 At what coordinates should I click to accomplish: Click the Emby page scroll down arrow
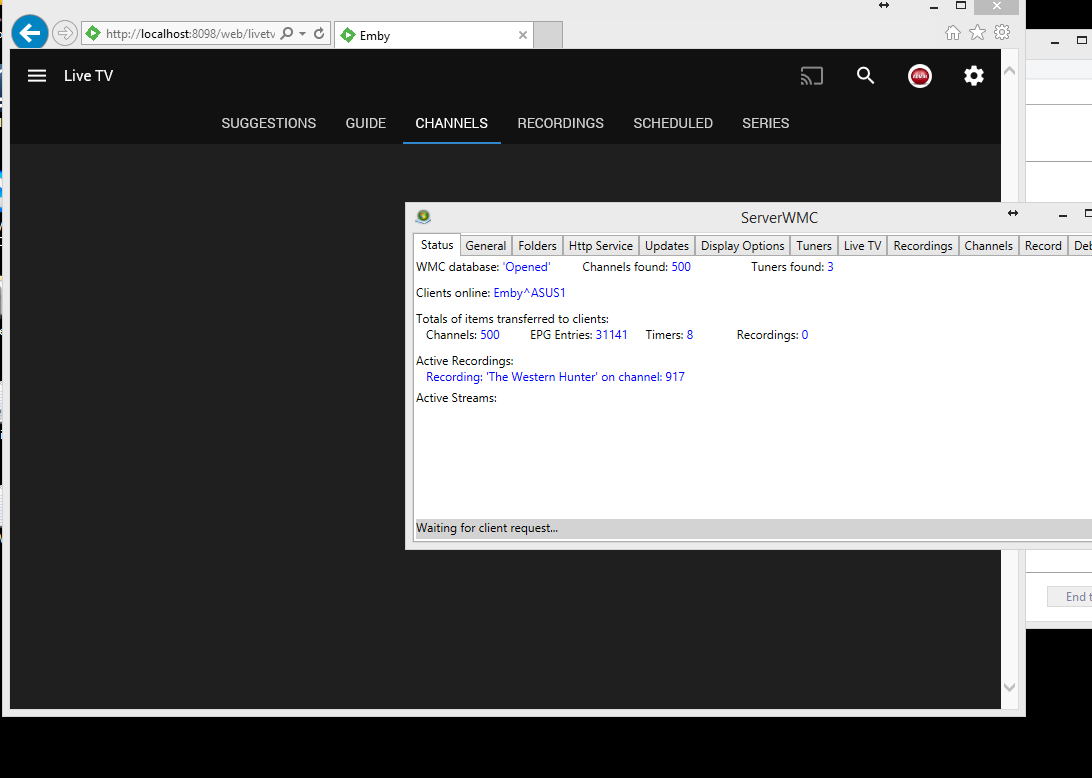[1009, 687]
